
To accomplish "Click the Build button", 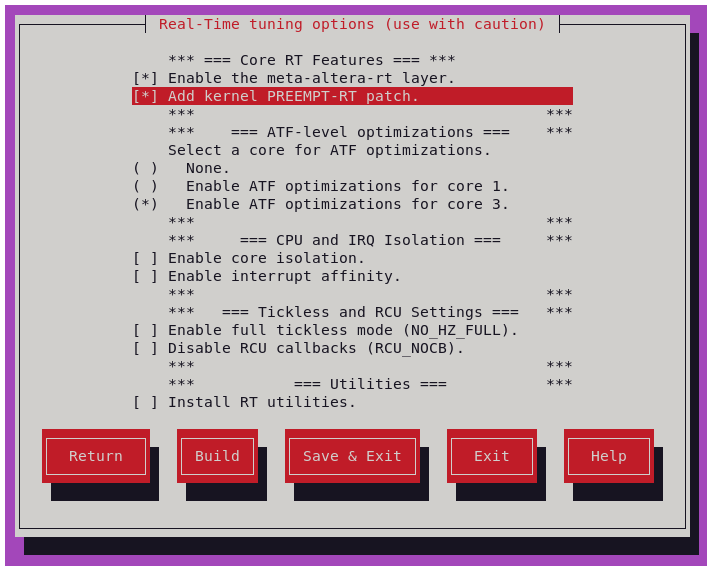I will [x=217, y=456].
